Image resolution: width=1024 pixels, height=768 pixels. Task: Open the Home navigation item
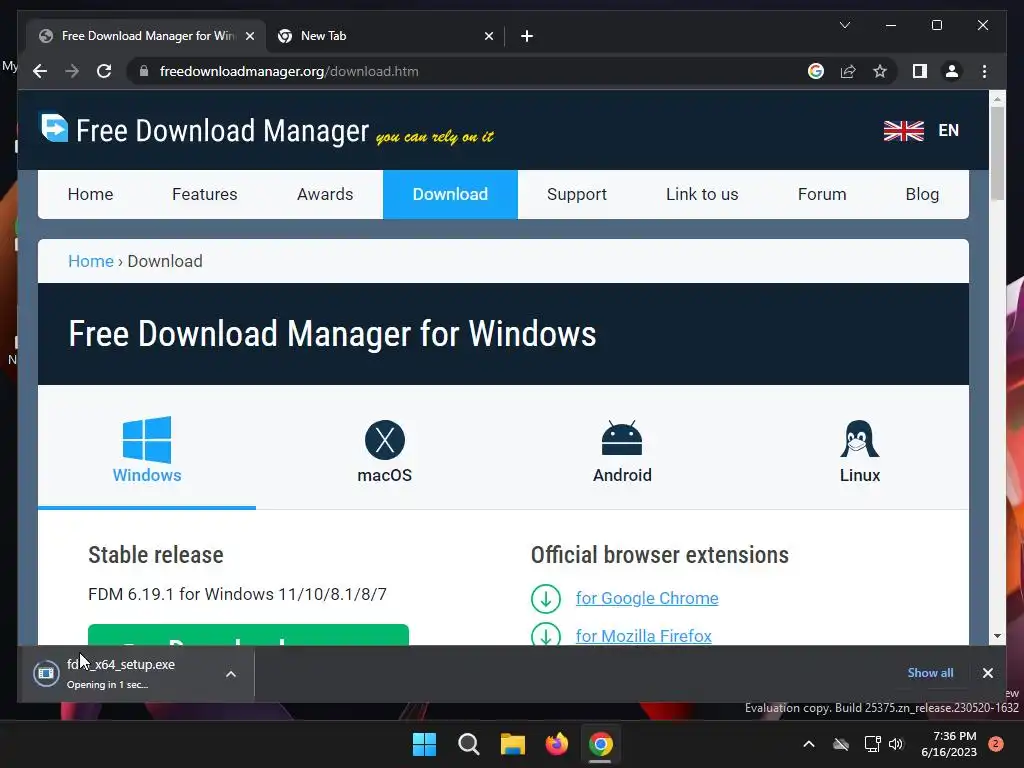(90, 194)
